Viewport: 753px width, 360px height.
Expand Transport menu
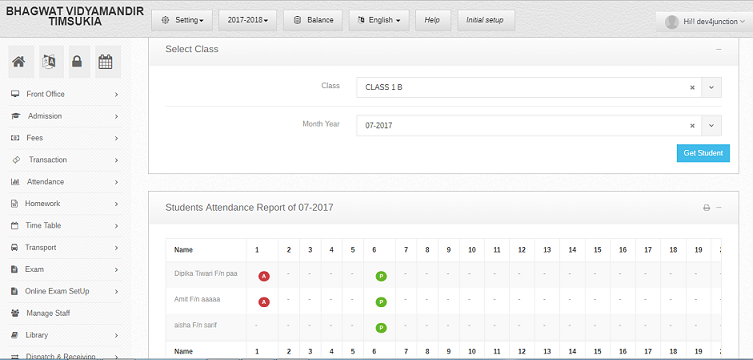coord(64,248)
